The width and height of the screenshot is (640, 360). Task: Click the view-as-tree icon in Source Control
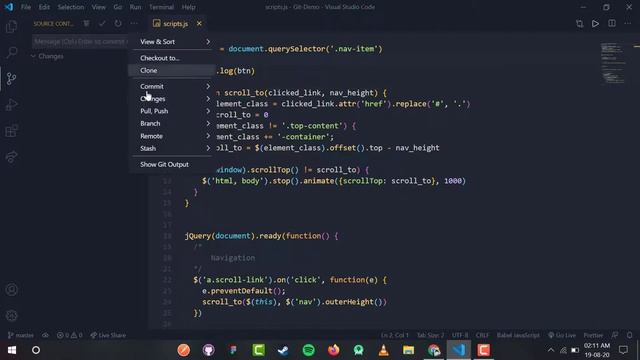pyautogui.click(x=87, y=24)
